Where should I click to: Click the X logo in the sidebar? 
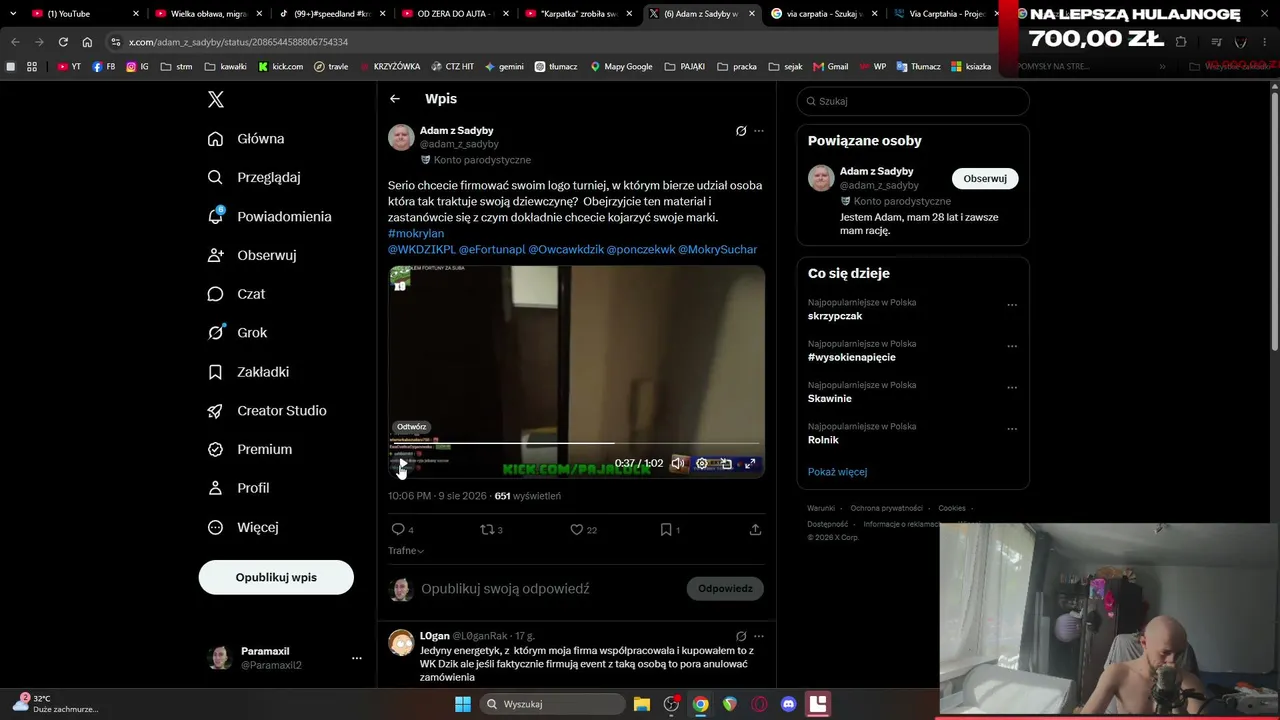click(x=215, y=99)
